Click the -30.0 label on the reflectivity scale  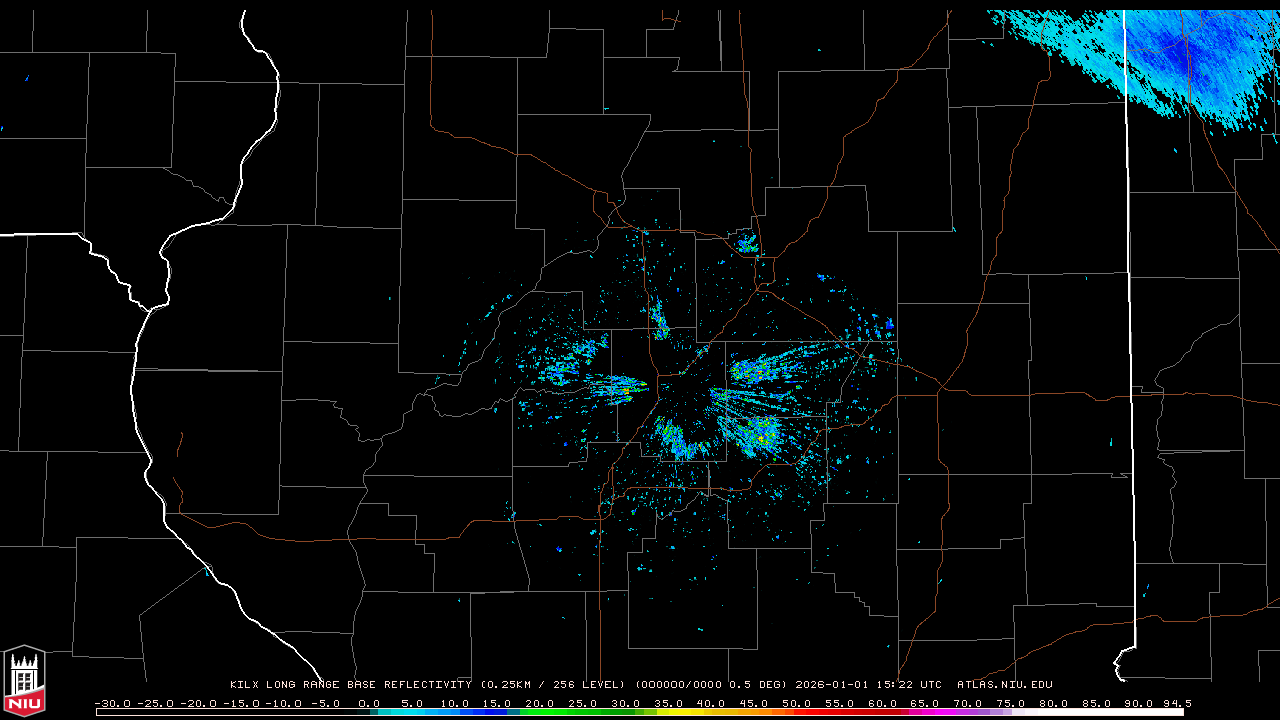(x=112, y=703)
